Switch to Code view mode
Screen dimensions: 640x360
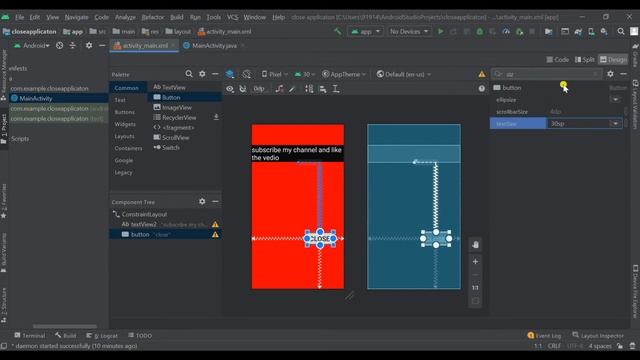tap(558, 60)
